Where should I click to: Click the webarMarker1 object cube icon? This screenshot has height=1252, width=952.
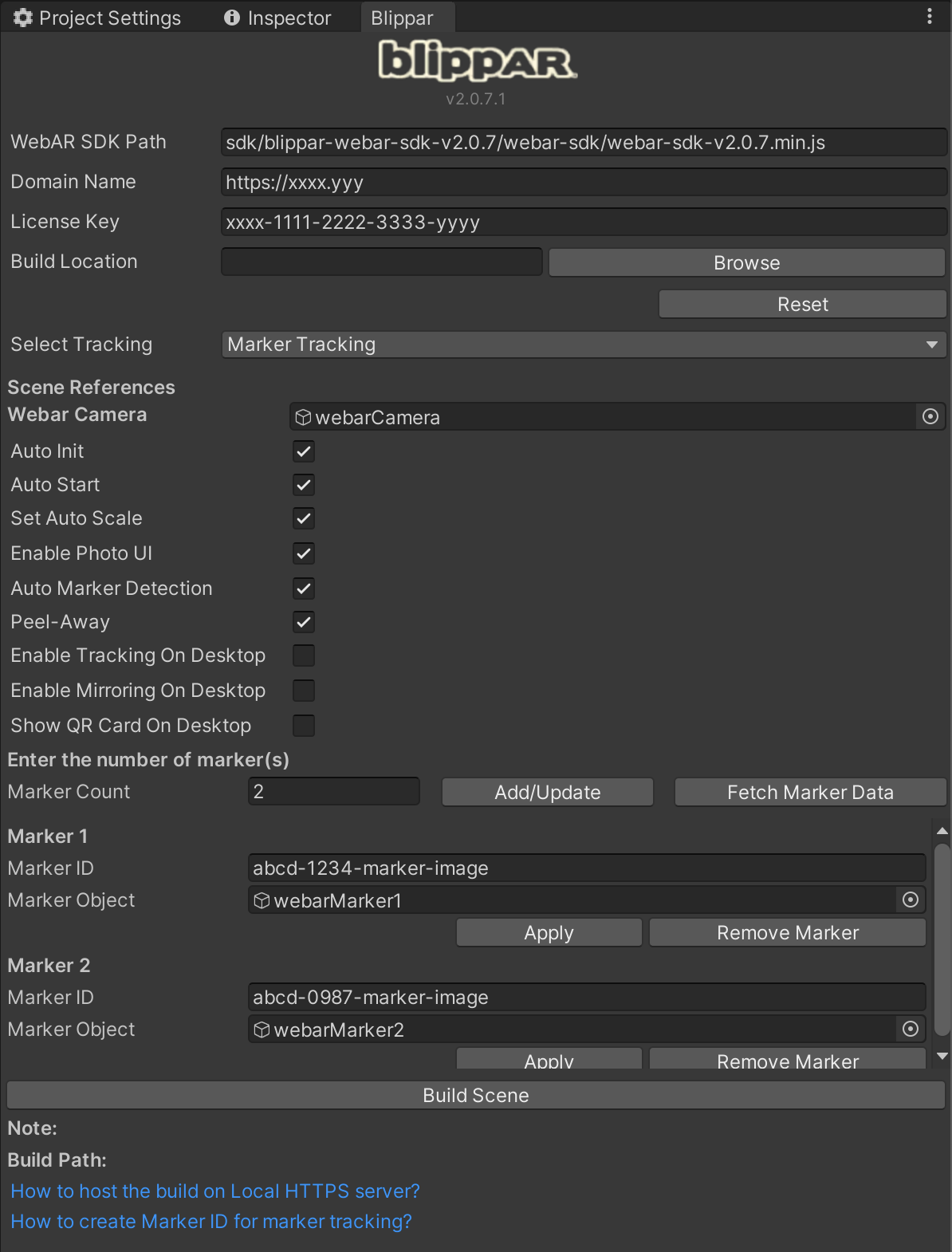pyautogui.click(x=262, y=900)
